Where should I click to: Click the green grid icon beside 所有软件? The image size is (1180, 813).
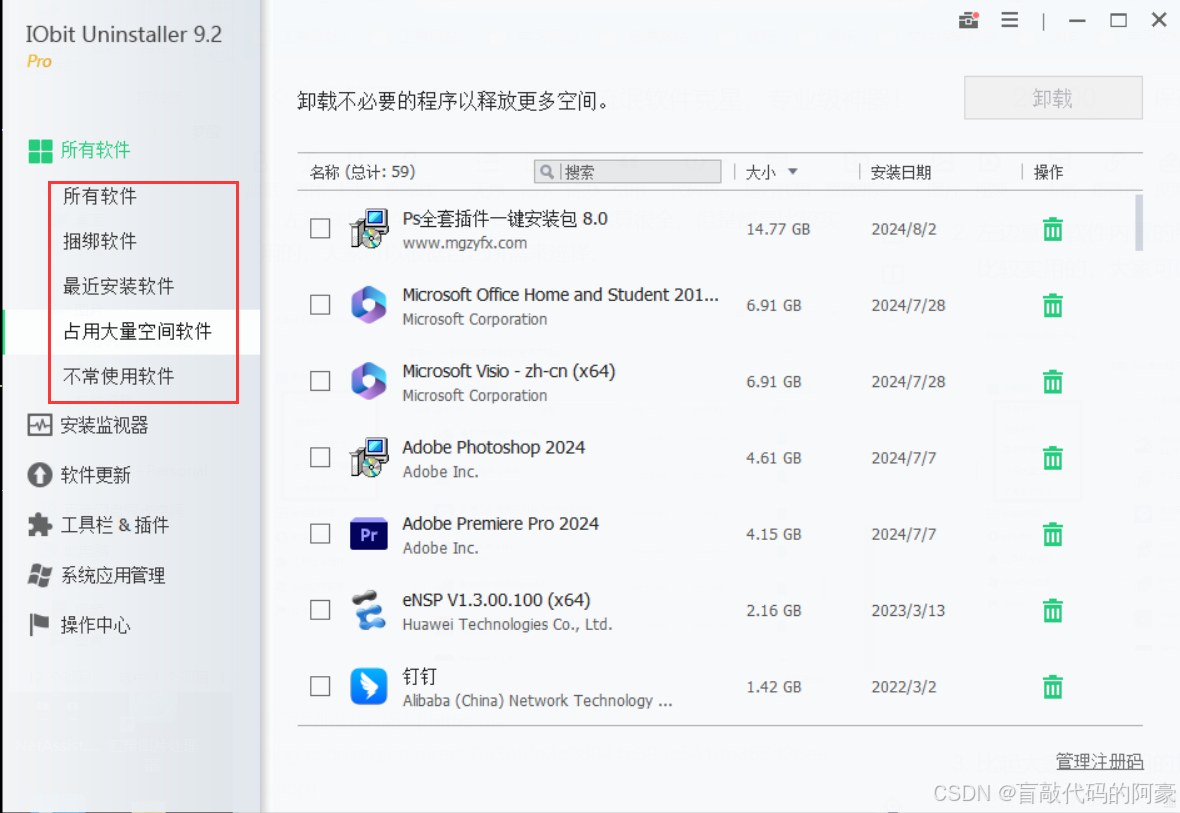pyautogui.click(x=40, y=151)
